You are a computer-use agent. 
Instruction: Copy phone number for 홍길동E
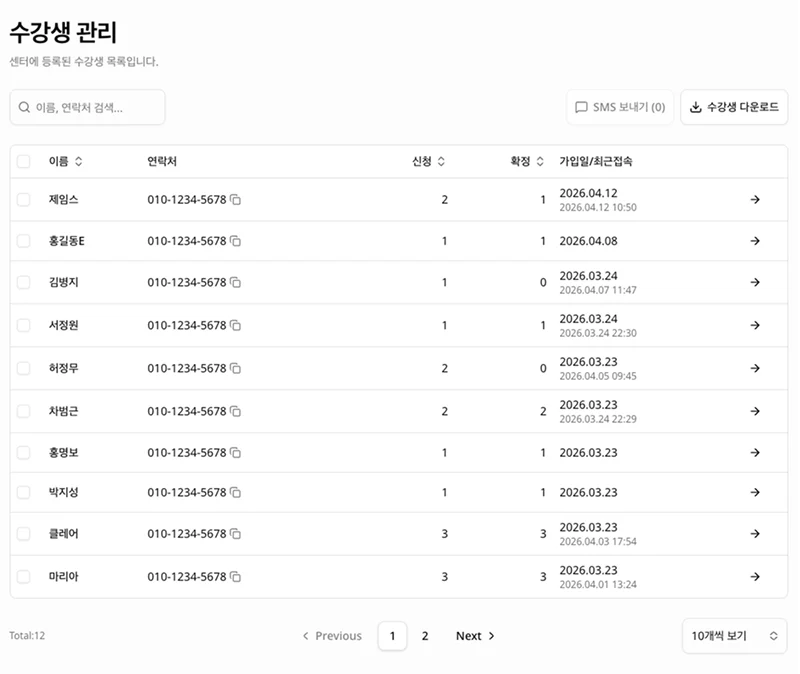point(235,241)
